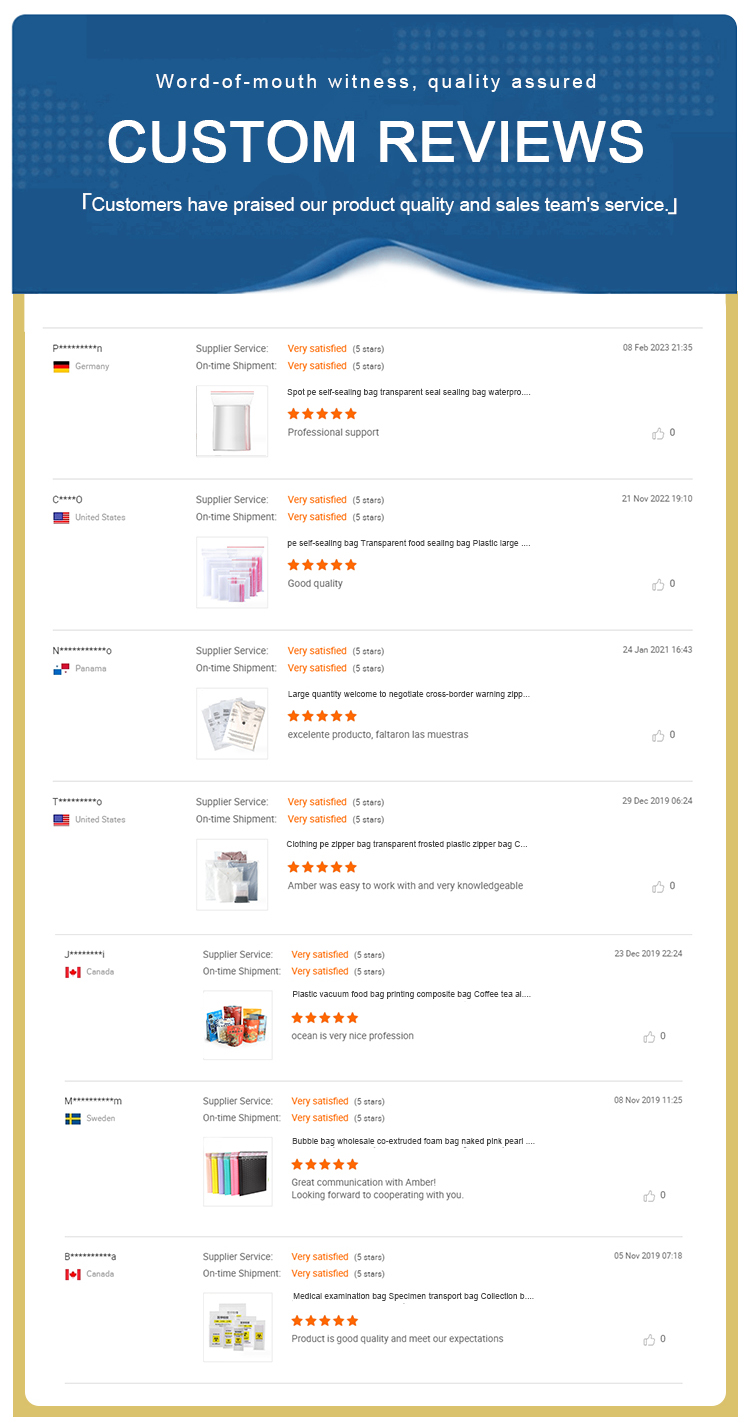
Task: Click the CUSTOM REVIEWS heading banner
Action: pos(375,141)
